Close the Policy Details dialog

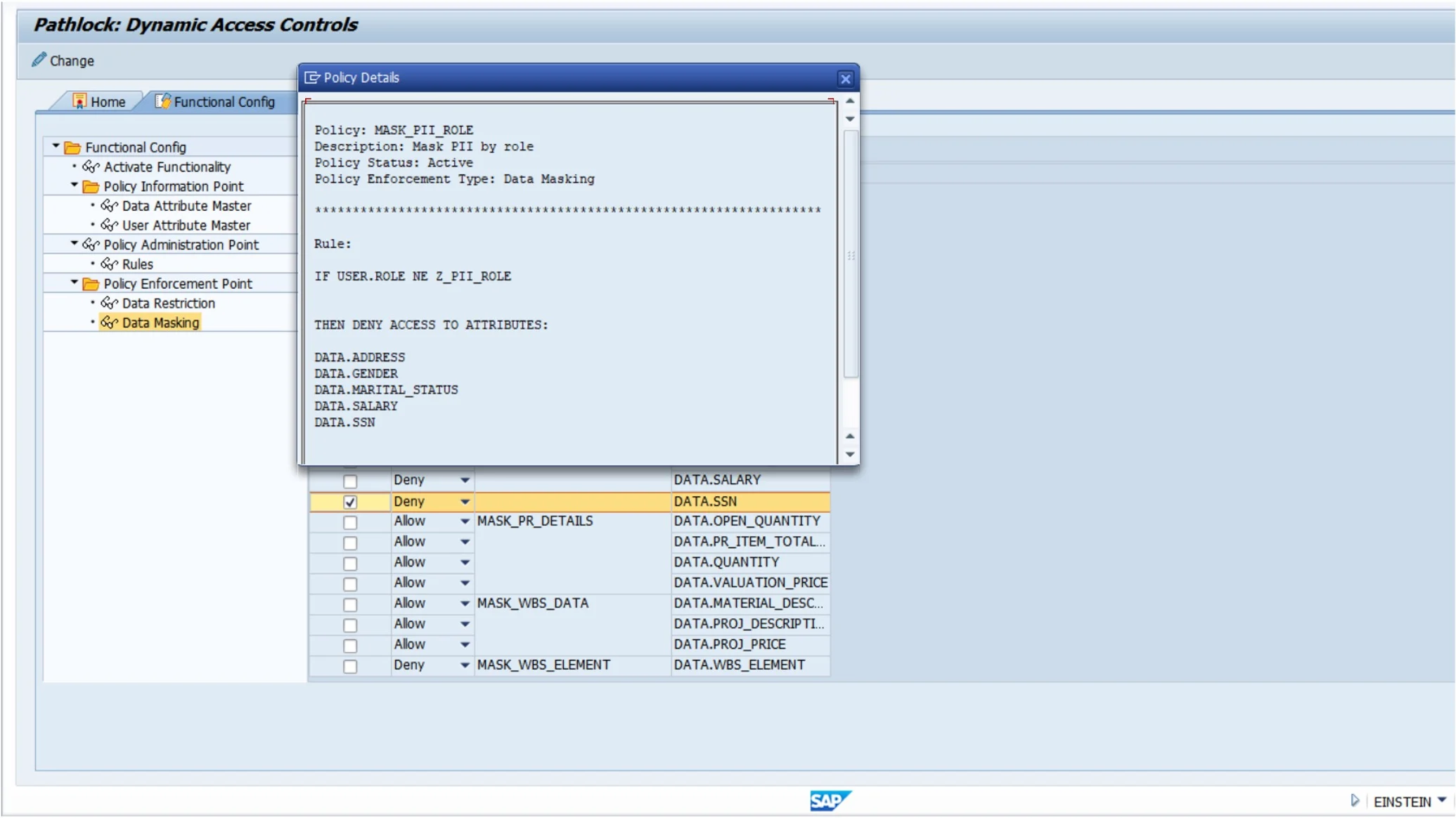pos(845,79)
